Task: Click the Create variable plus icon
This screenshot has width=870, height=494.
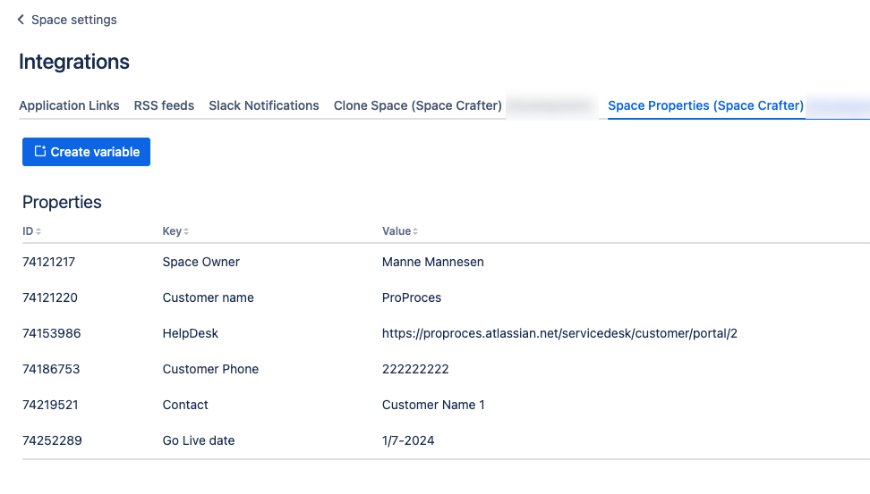Action: click(40, 152)
